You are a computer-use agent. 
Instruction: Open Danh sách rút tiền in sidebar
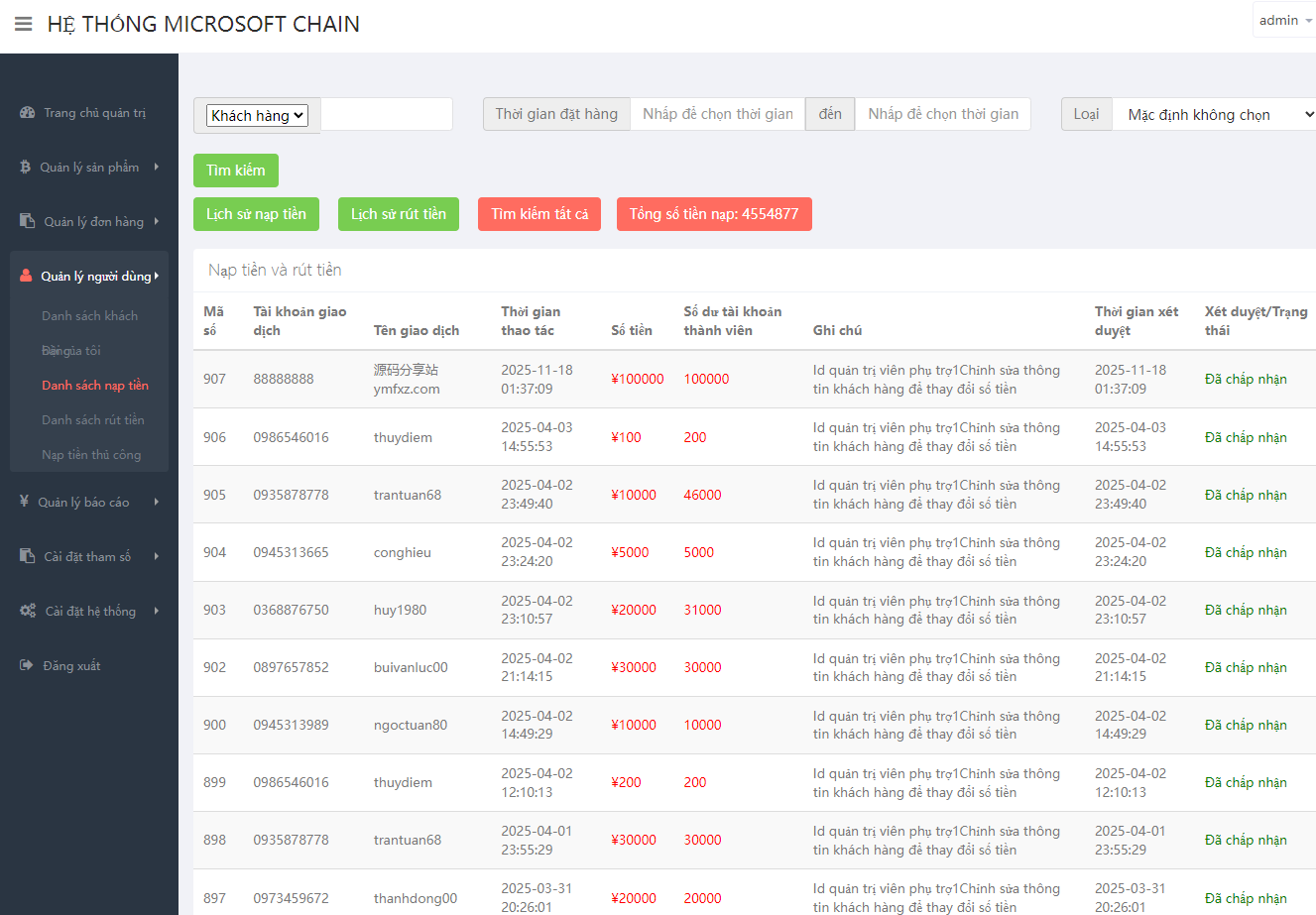click(93, 420)
